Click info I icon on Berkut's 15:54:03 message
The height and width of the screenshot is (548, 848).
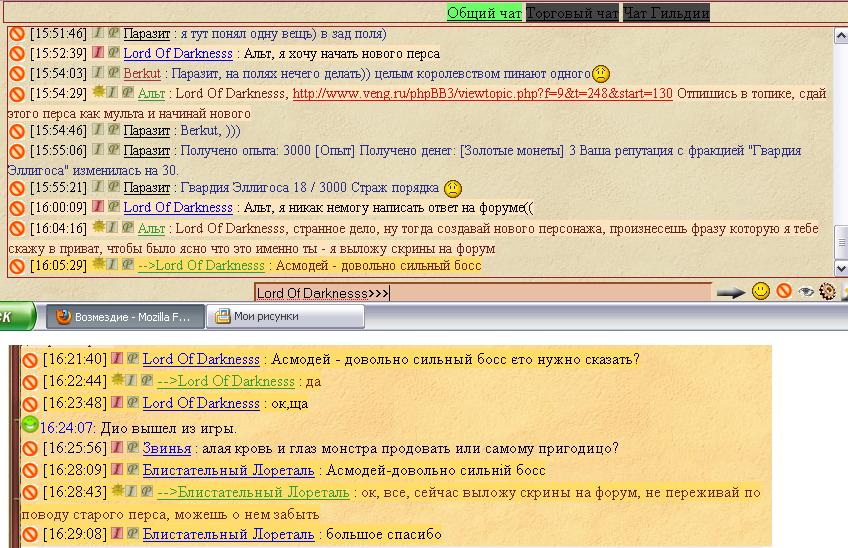[x=98, y=72]
